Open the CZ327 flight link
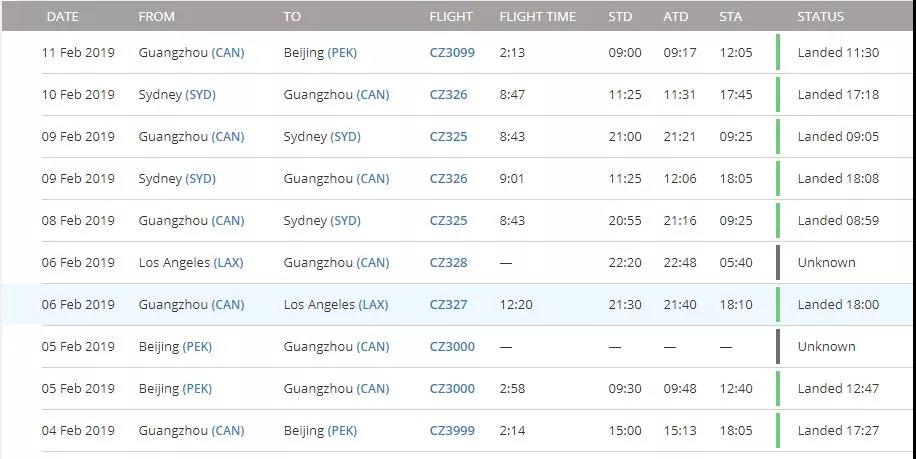916x459 pixels. point(448,305)
